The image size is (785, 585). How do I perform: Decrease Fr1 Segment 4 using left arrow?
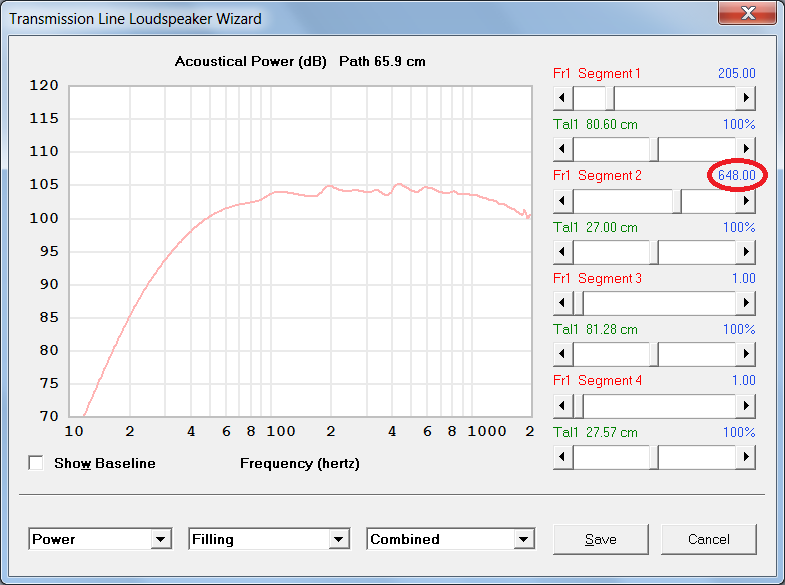[x=563, y=406]
